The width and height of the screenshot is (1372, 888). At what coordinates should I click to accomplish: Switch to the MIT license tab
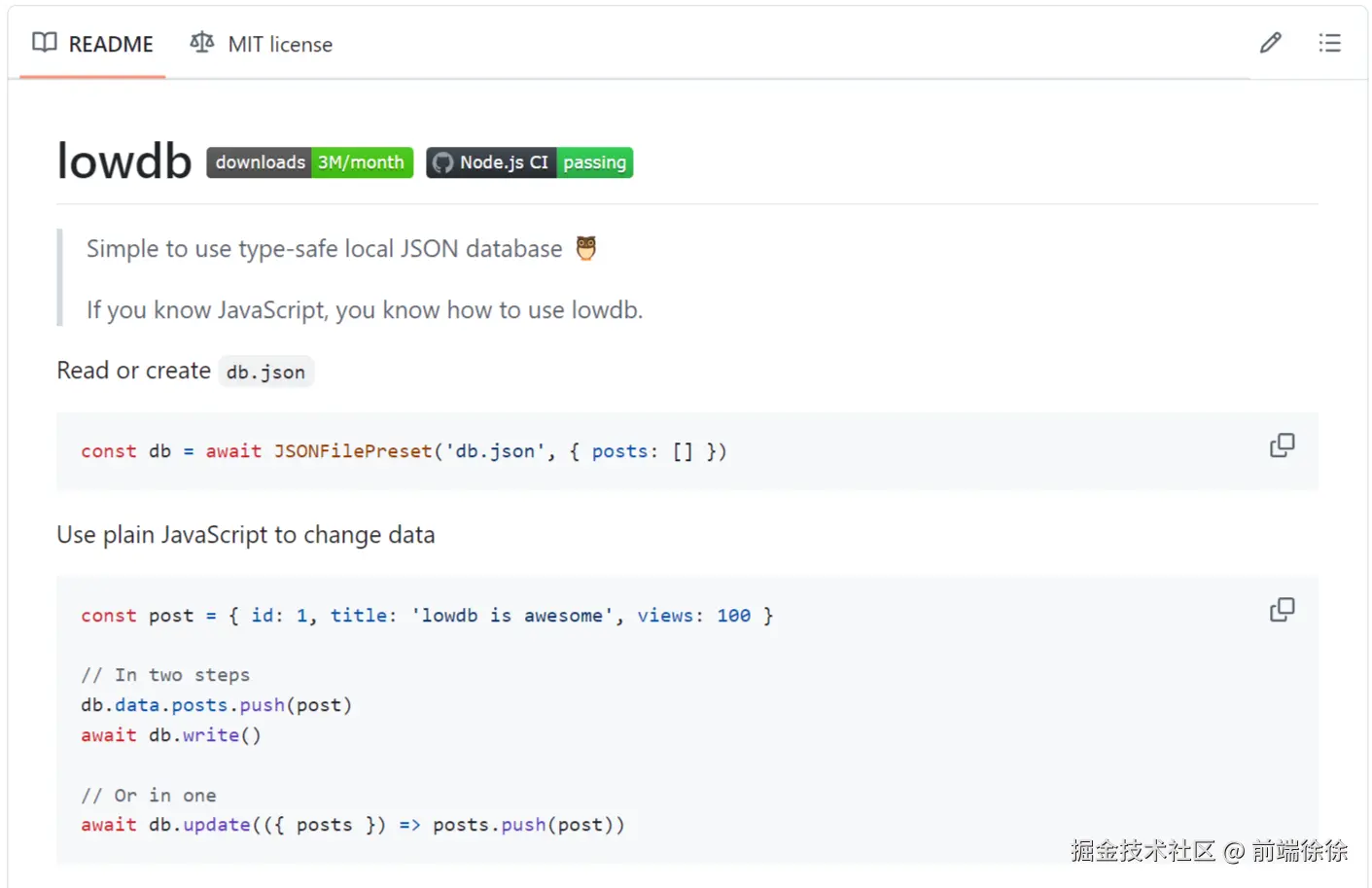coord(261,44)
